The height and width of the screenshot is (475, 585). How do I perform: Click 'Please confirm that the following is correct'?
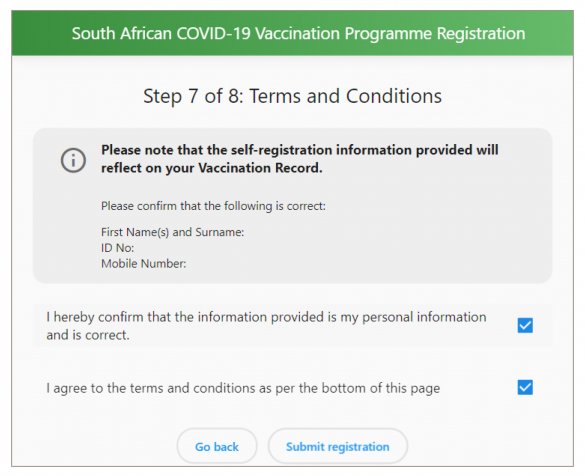(x=213, y=206)
